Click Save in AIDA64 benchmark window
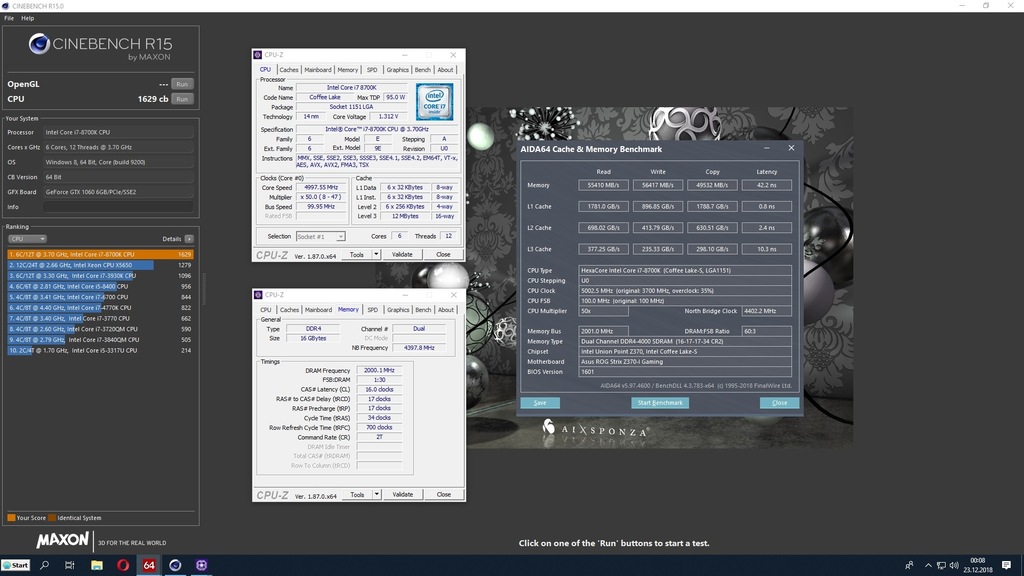 (x=540, y=403)
